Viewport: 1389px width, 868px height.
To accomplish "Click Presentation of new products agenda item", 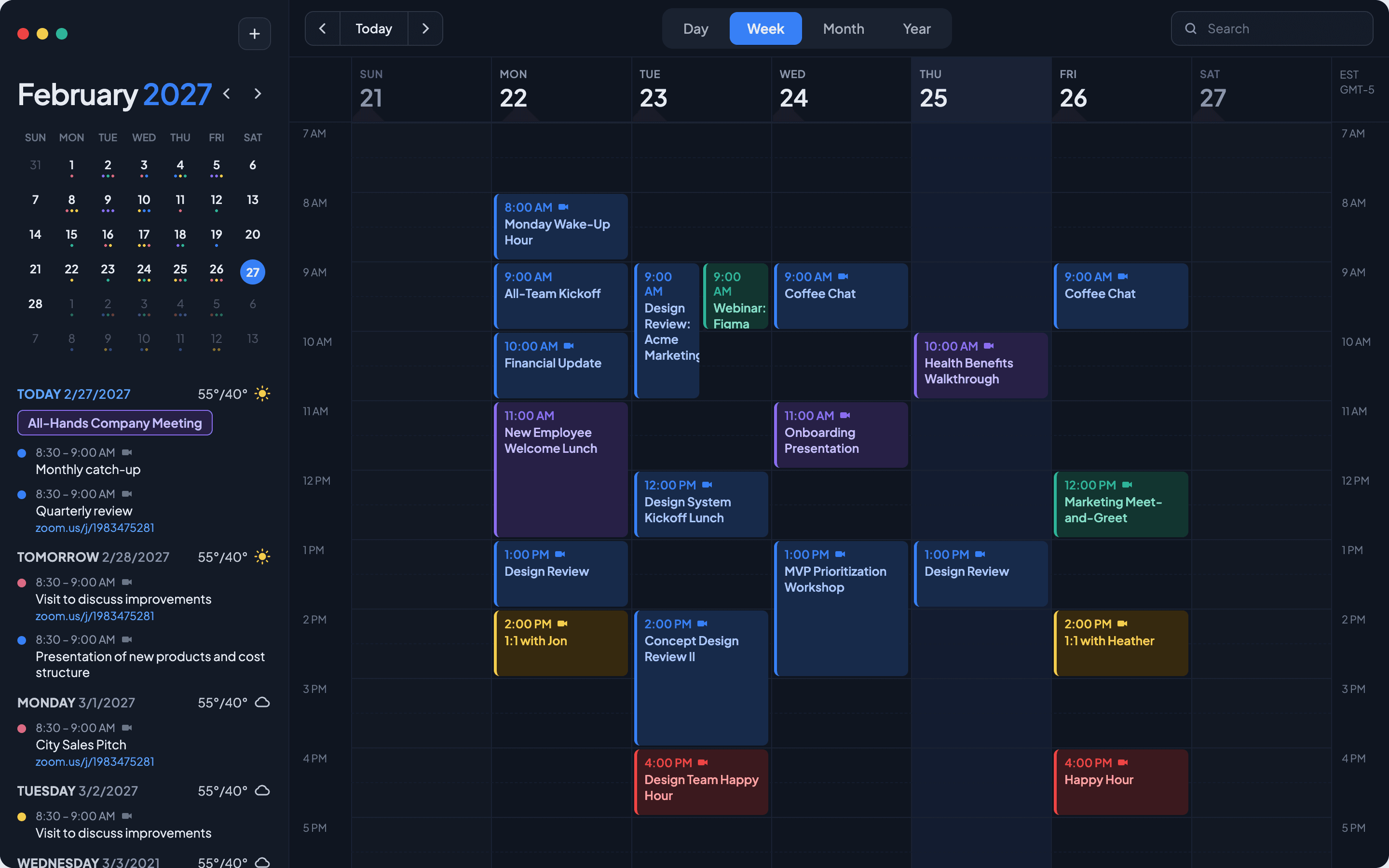I will 150,664.
